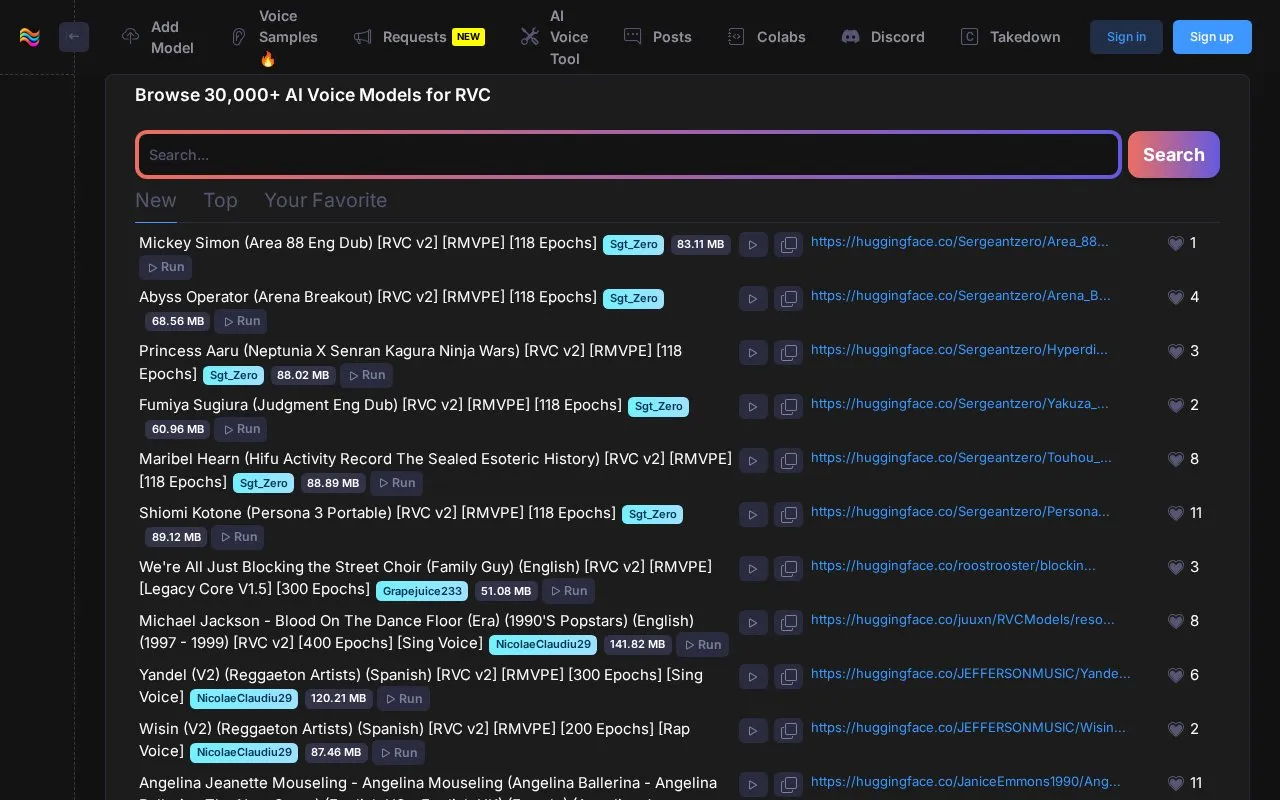Open the Discord link
This screenshot has height=800, width=1280.
(883, 37)
